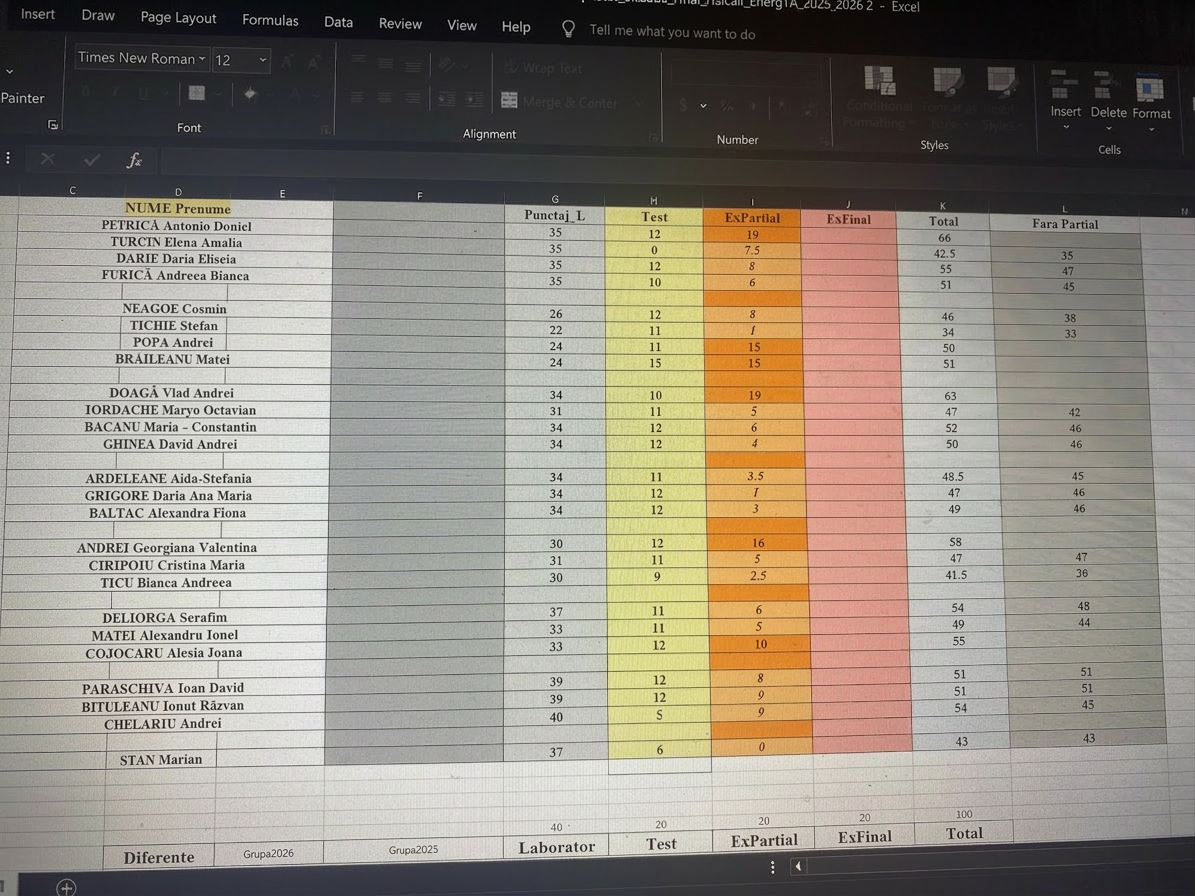The width and height of the screenshot is (1195, 896).
Task: Select column G header
Action: [555, 198]
